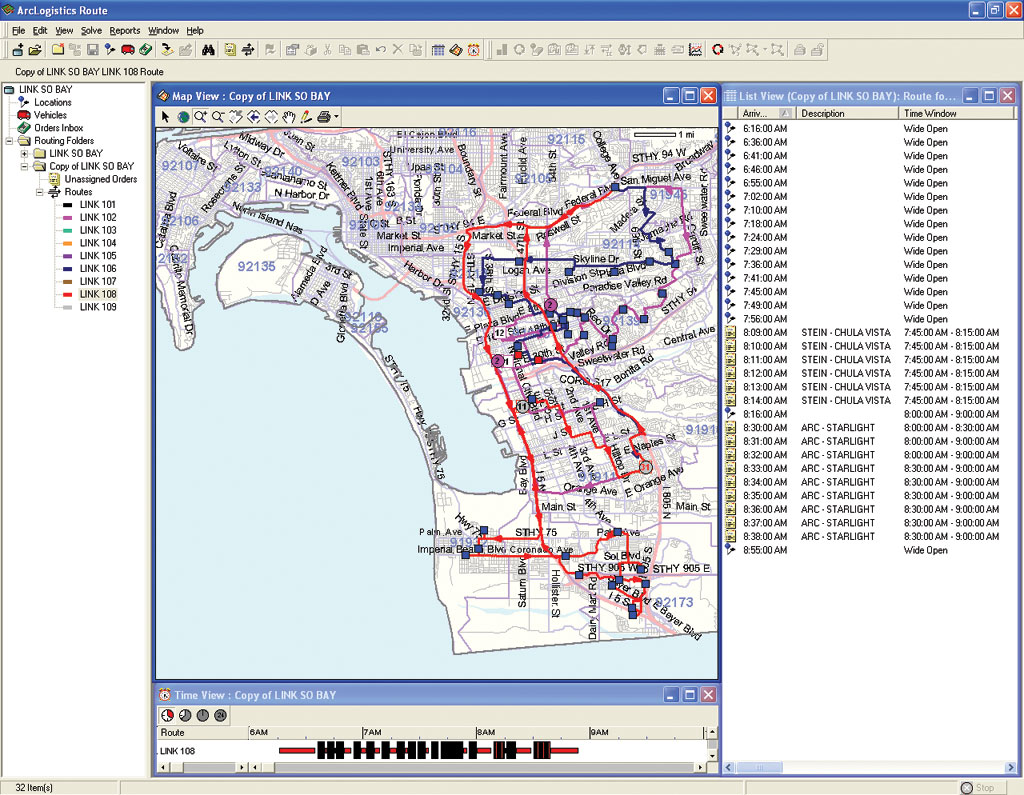Click the LINK 108 timeline bar
Screen dimensions: 1024x795
[430, 749]
